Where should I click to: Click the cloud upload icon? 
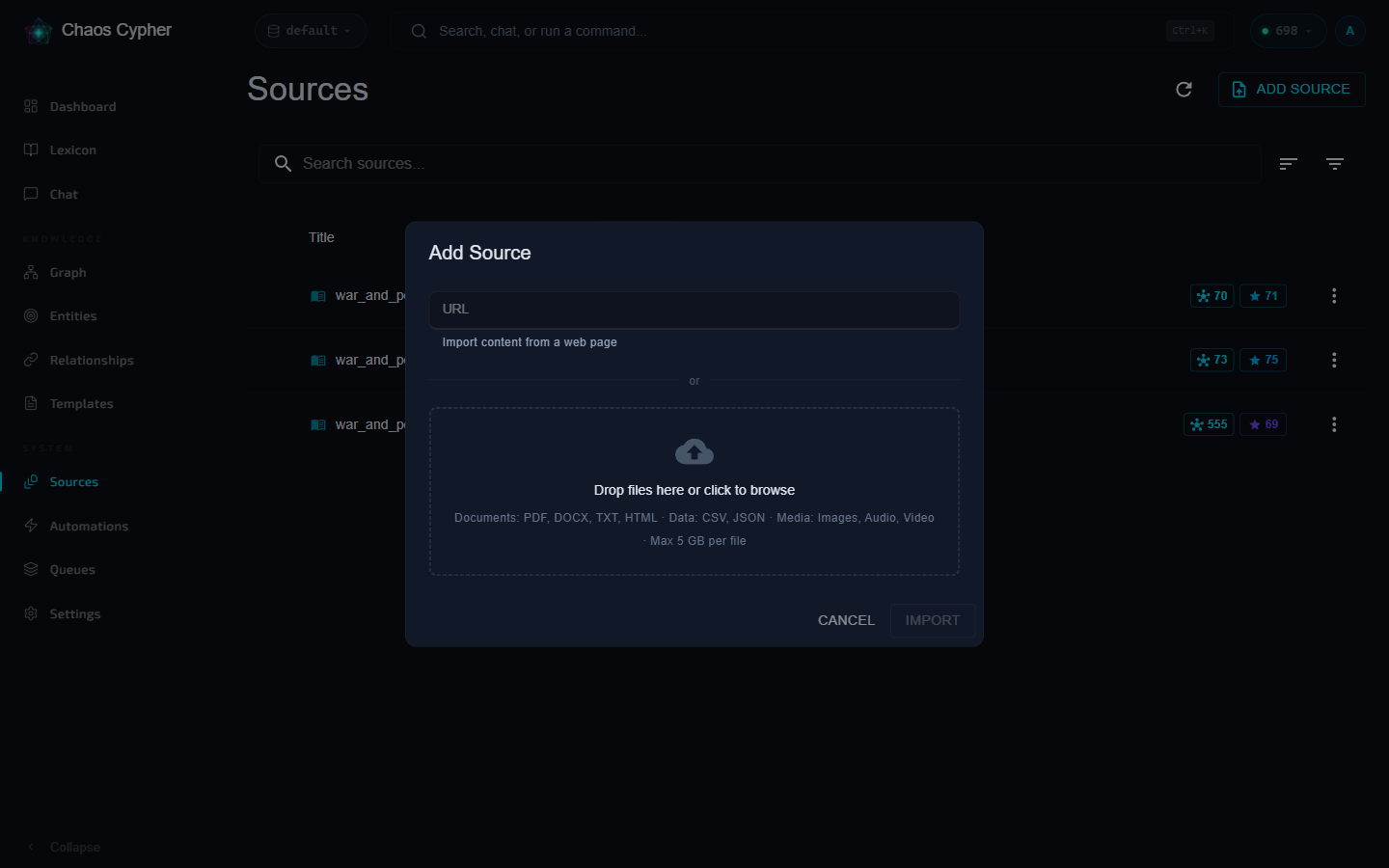(694, 451)
